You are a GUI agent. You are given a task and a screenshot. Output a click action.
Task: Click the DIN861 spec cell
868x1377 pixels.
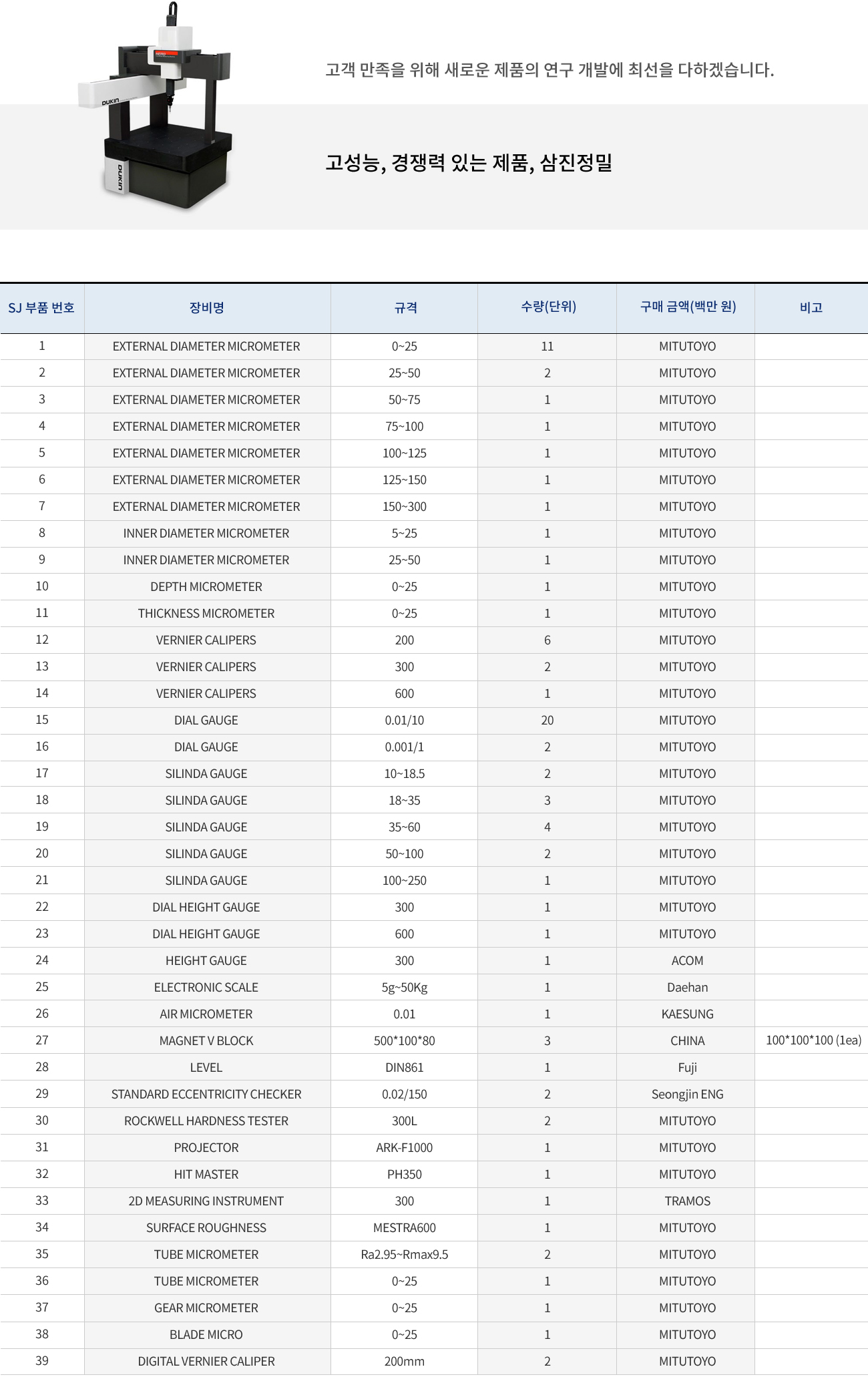405,1068
